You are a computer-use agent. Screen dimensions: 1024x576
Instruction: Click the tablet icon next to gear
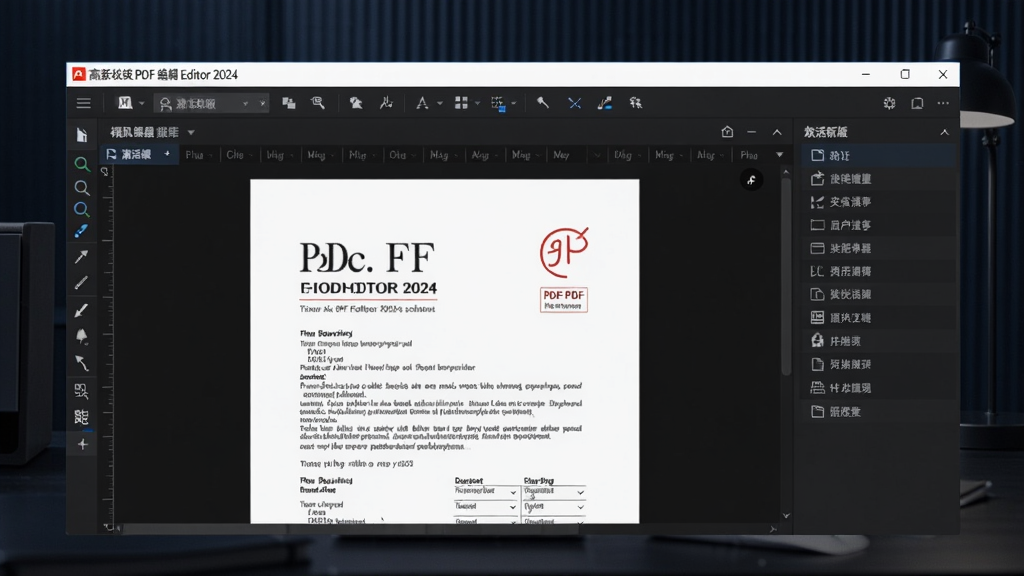tap(918, 103)
